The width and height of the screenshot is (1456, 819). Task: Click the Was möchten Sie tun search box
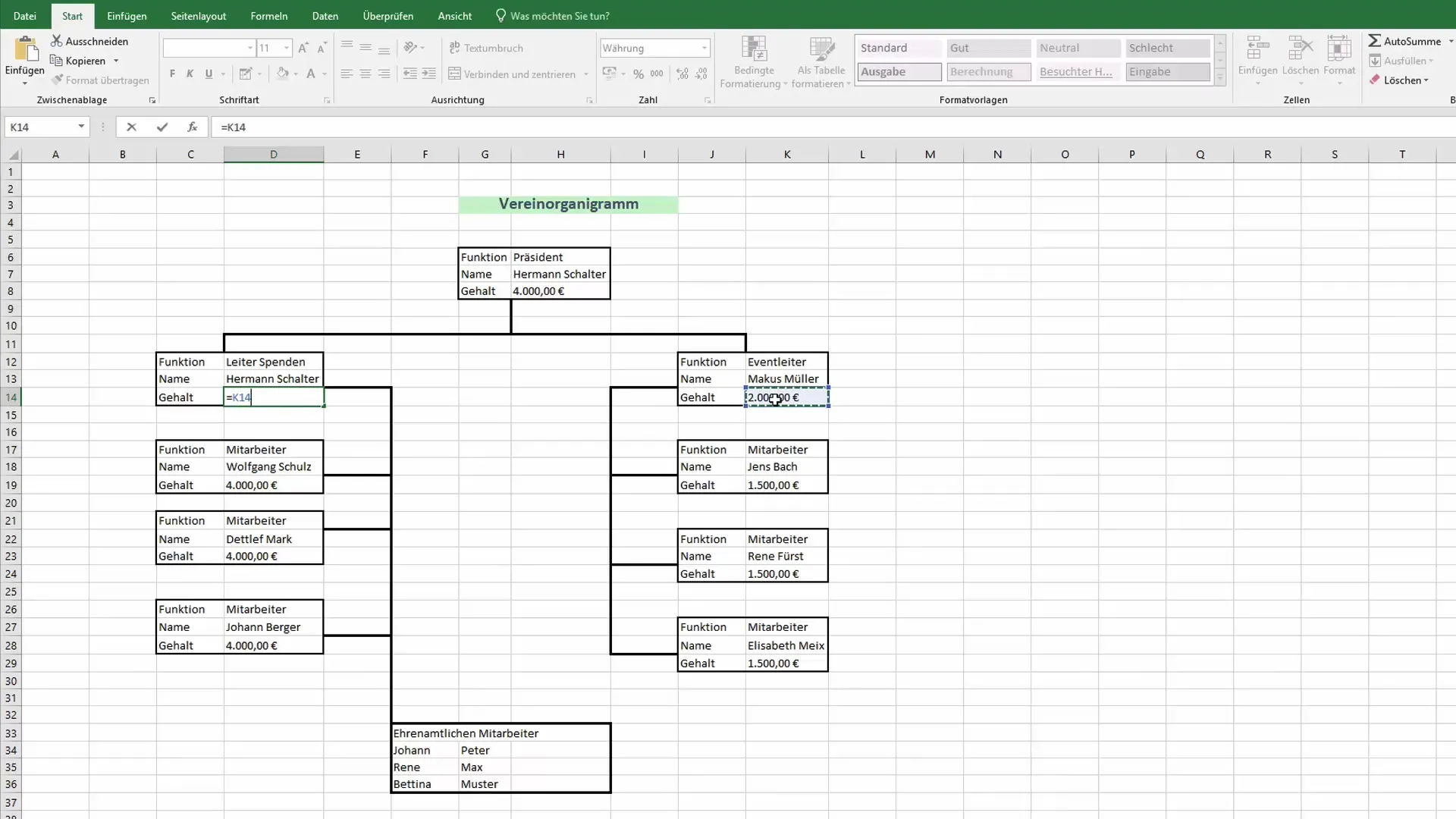click(553, 16)
